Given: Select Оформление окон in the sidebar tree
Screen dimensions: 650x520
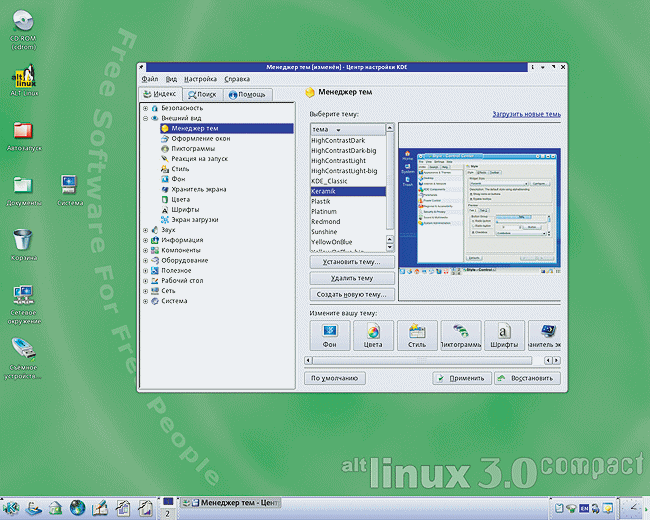Looking at the screenshot, I should [x=200, y=139].
